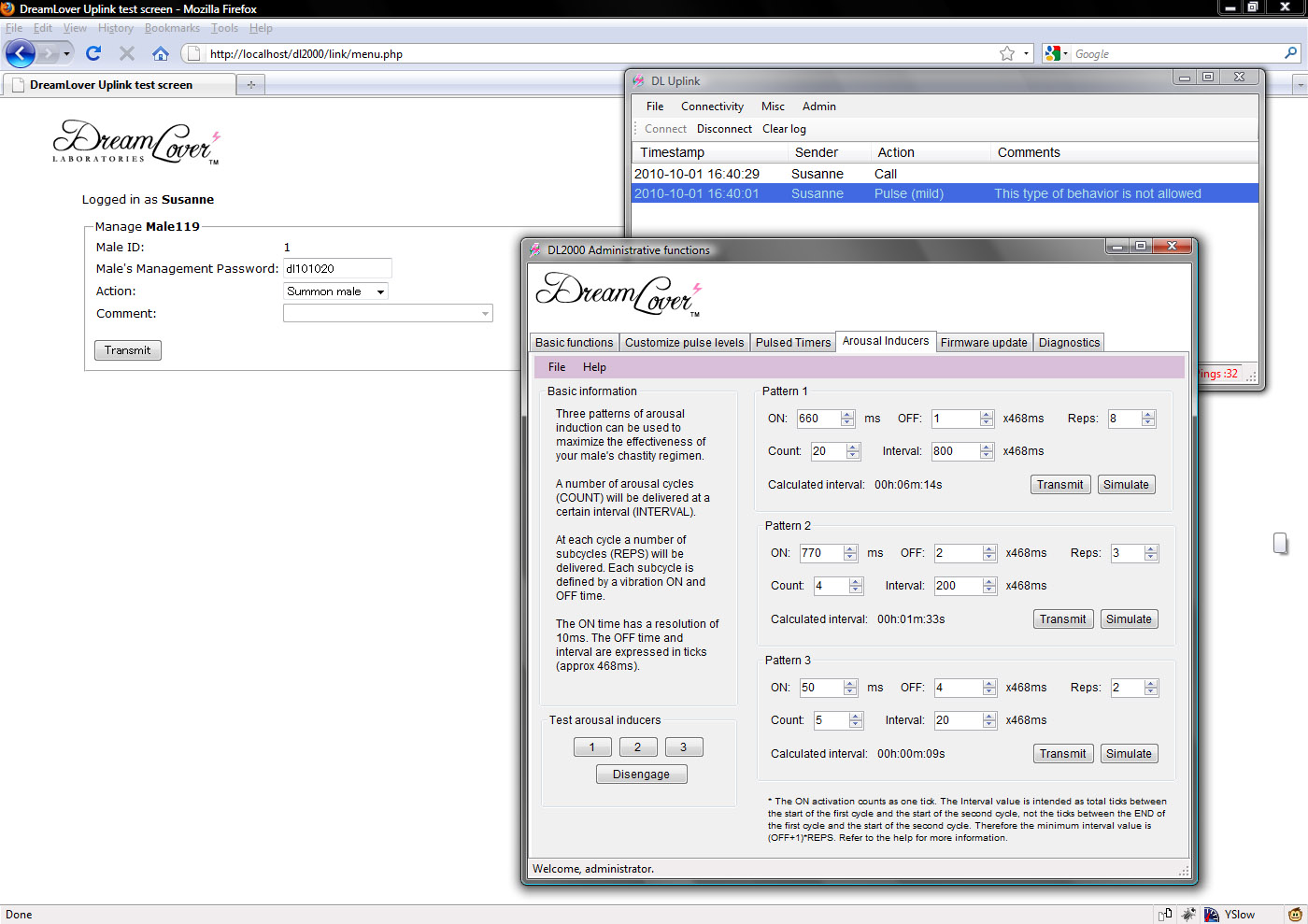1308x924 pixels.
Task: Click the Disengage button
Action: tap(641, 775)
